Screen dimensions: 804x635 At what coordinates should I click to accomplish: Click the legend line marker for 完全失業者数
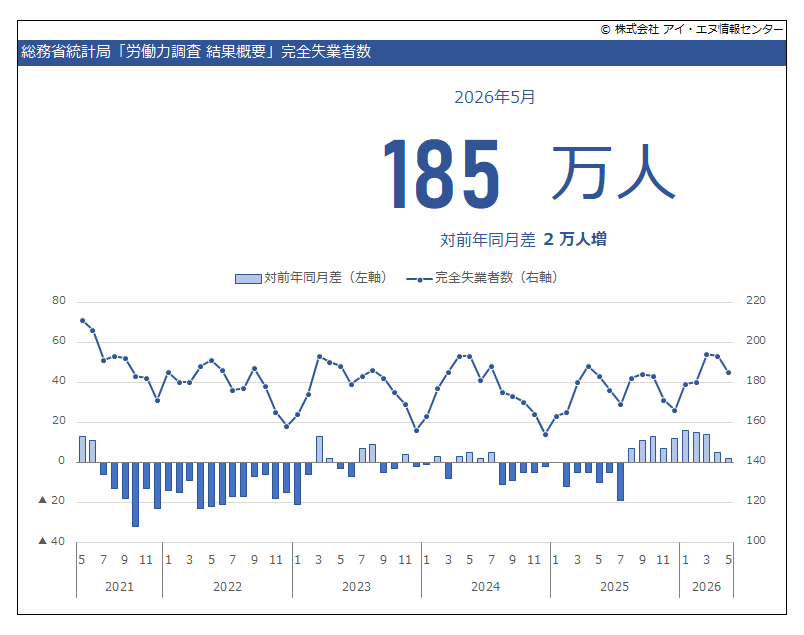[x=419, y=280]
